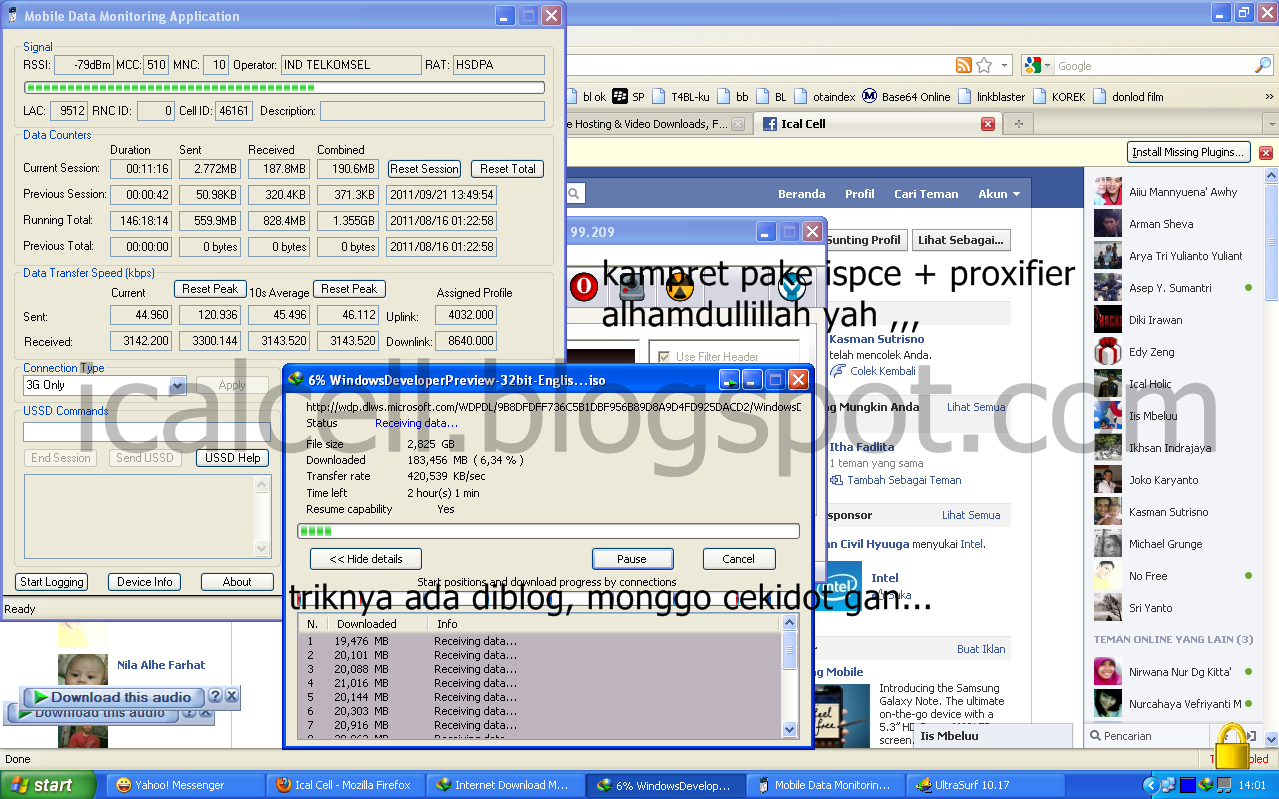Open a new Firefox tab
The height and width of the screenshot is (799, 1279).
[1018, 124]
